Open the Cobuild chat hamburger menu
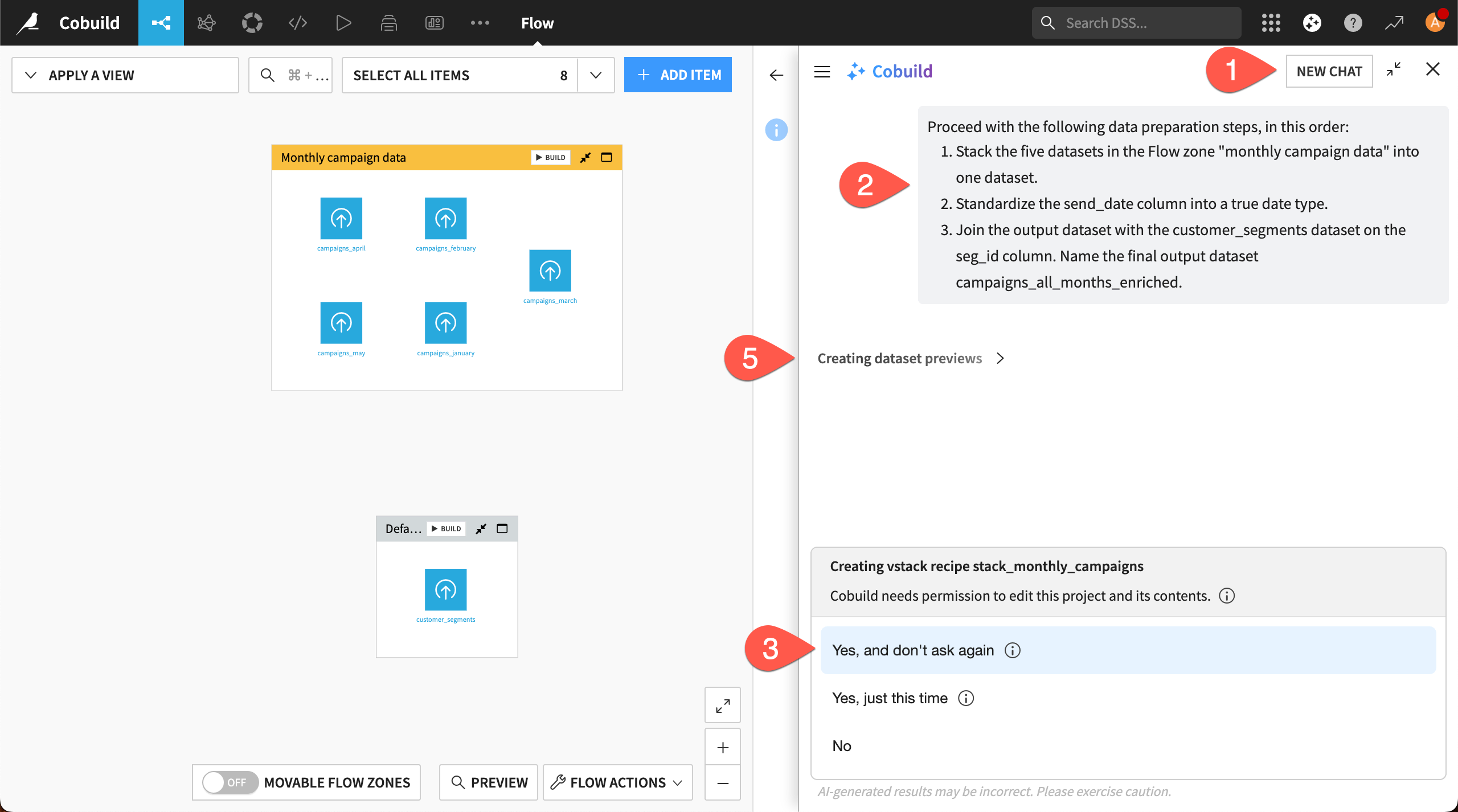 click(x=822, y=72)
